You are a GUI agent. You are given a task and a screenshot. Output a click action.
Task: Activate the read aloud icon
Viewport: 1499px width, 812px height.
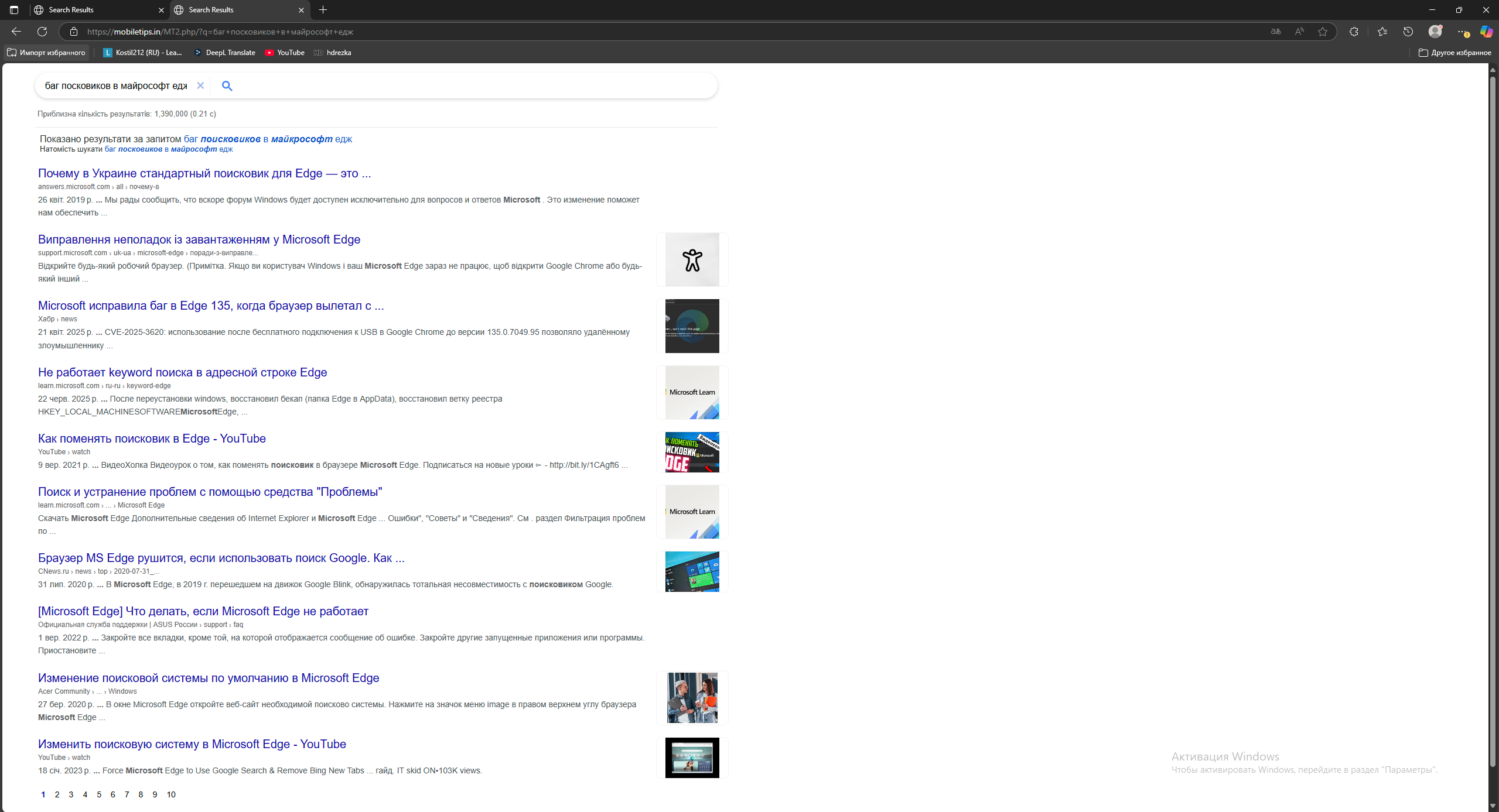click(1299, 32)
